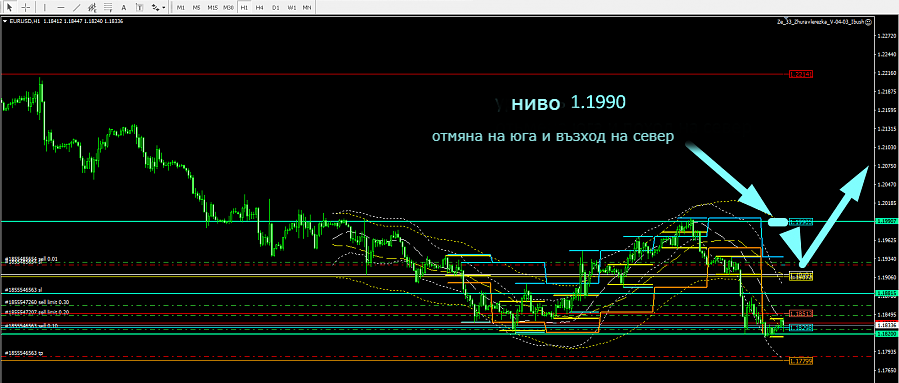Select the Fibonacci retracement tool
This screenshot has height=383, width=899.
(x=108, y=7)
